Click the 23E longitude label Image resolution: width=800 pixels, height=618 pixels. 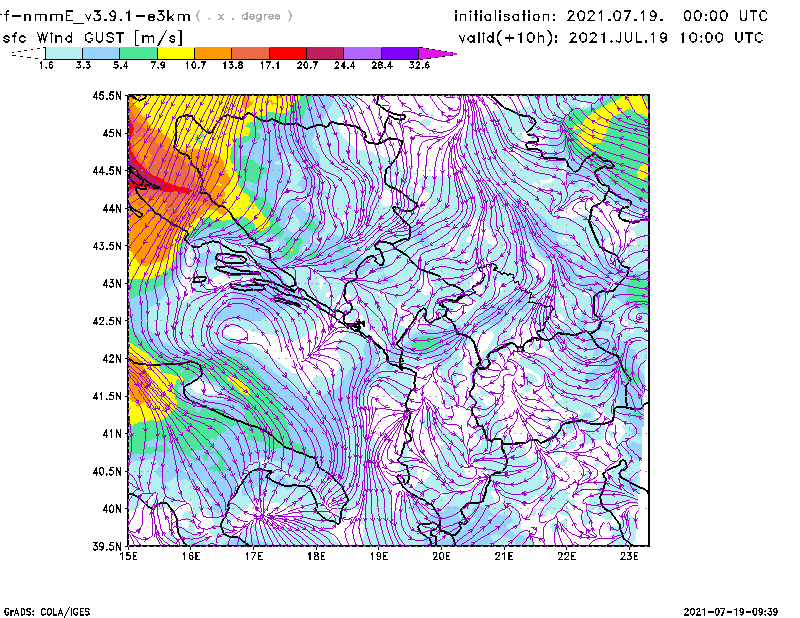click(x=629, y=556)
